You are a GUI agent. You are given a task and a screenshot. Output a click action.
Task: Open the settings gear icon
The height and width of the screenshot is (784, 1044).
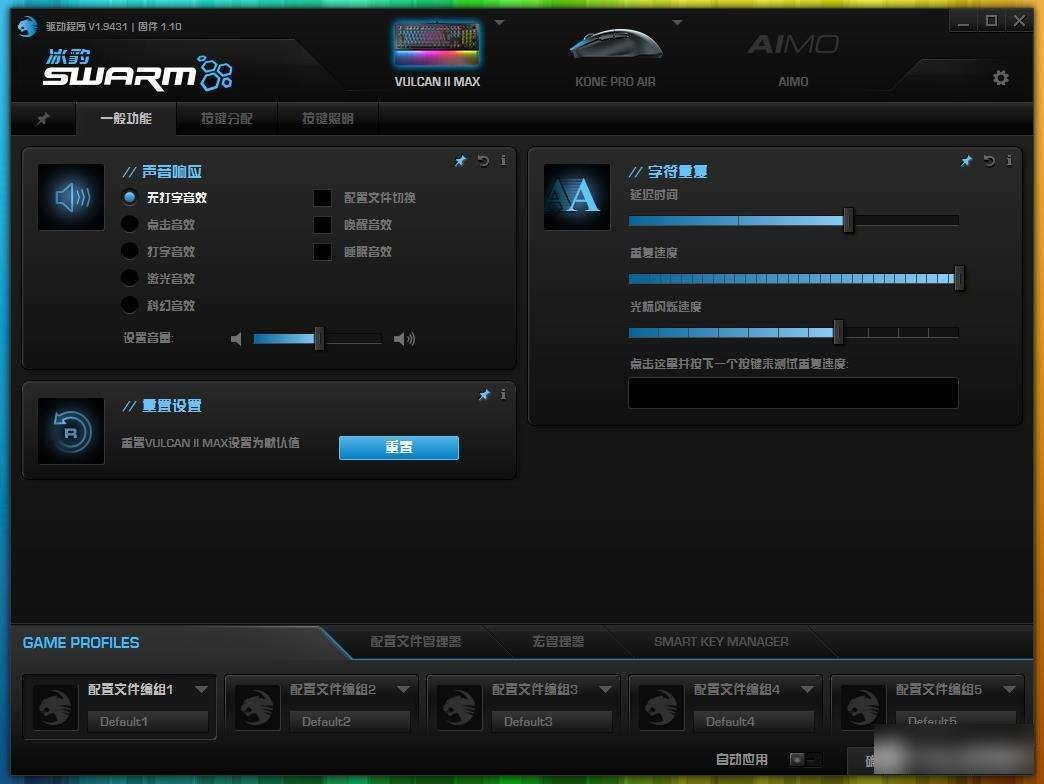(x=1001, y=78)
